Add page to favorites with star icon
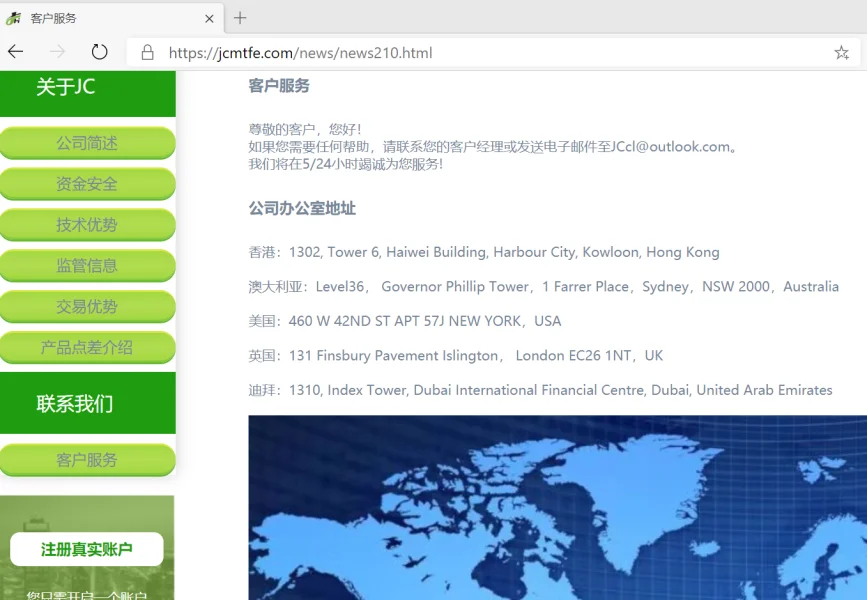867x600 pixels. point(841,53)
